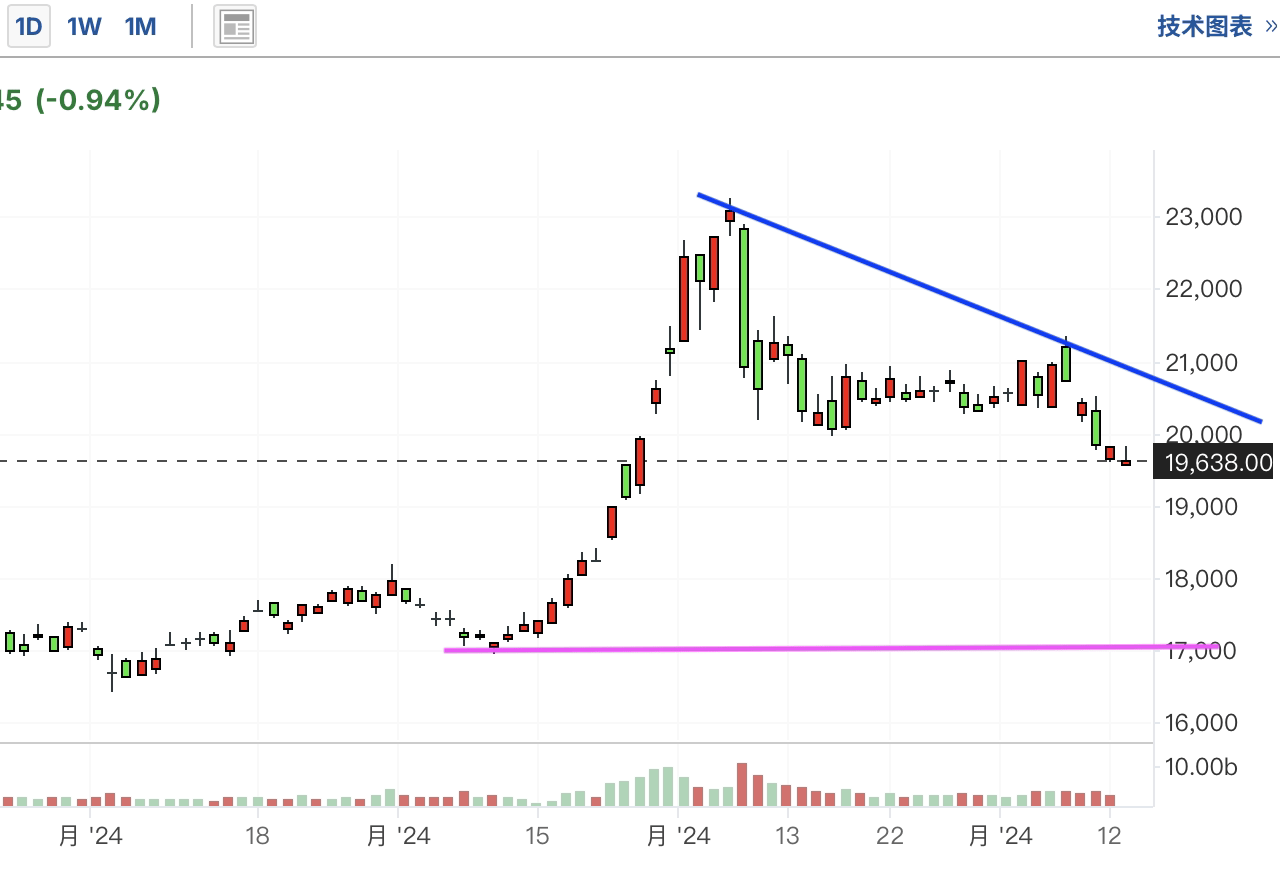Click the date label 22
The height and width of the screenshot is (872, 1280).
click(x=889, y=835)
